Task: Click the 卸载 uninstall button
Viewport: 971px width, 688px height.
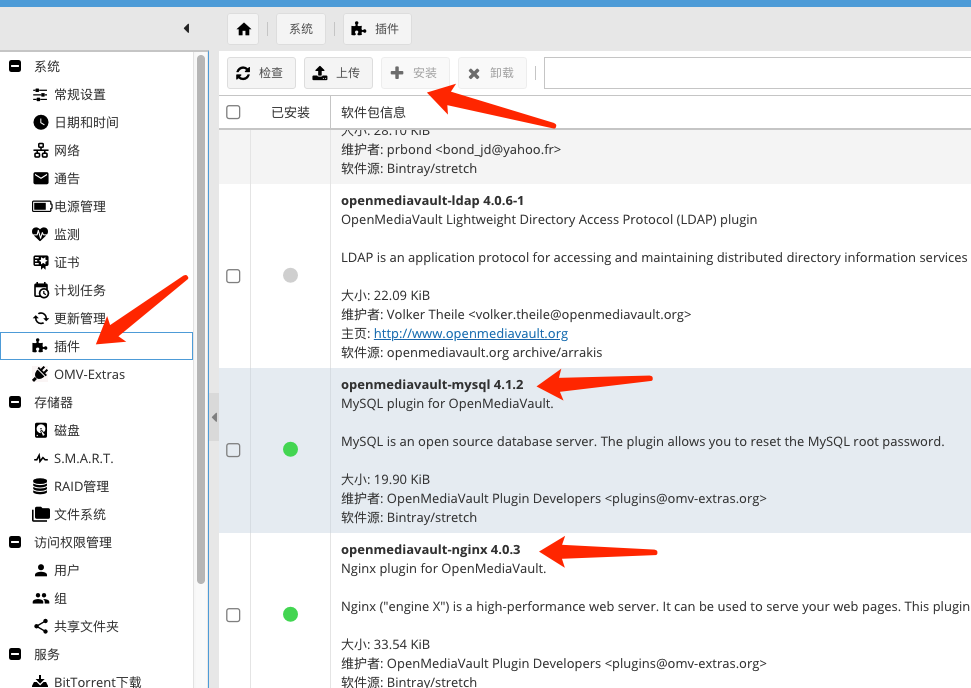Action: pos(492,73)
